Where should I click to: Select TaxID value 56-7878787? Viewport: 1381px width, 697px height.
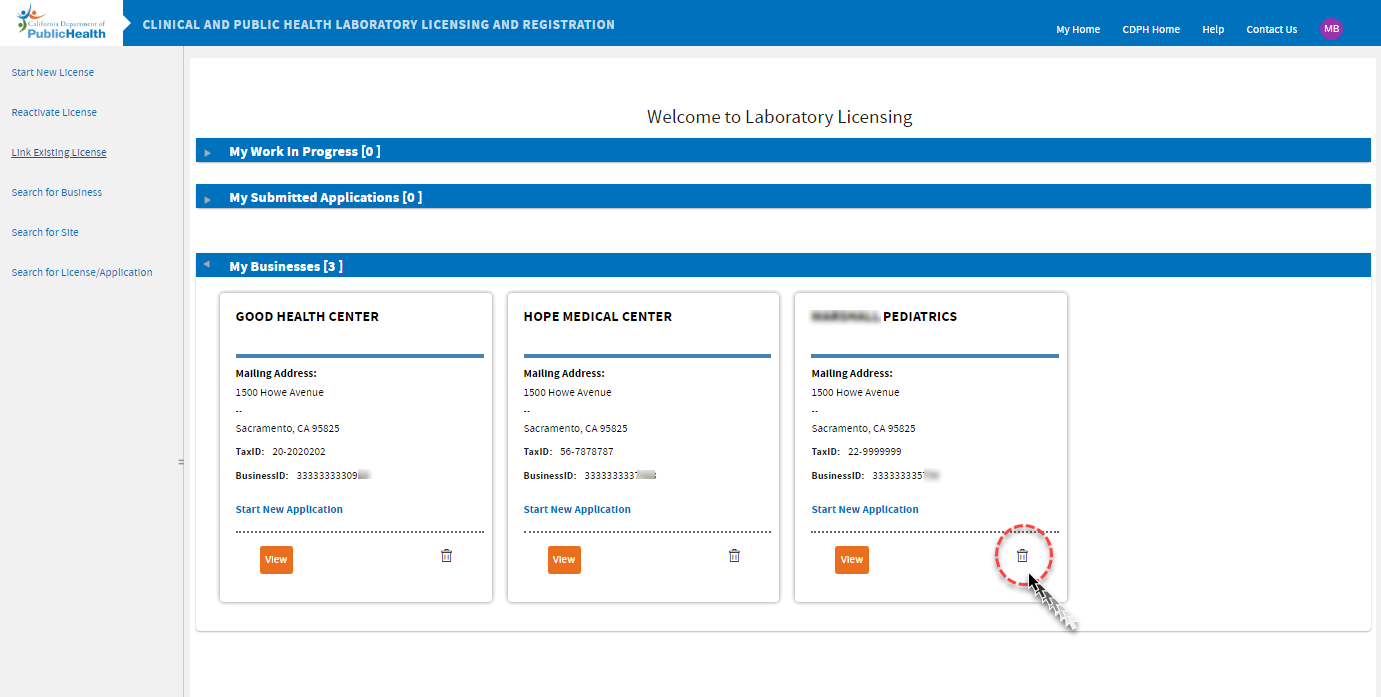click(x=587, y=452)
